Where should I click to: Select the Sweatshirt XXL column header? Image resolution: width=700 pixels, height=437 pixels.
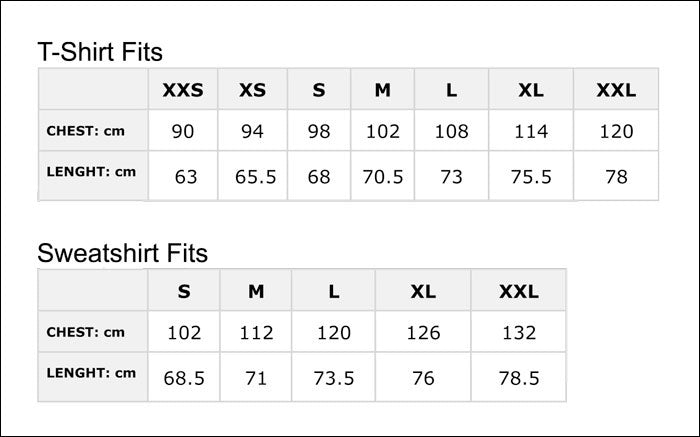tap(518, 292)
